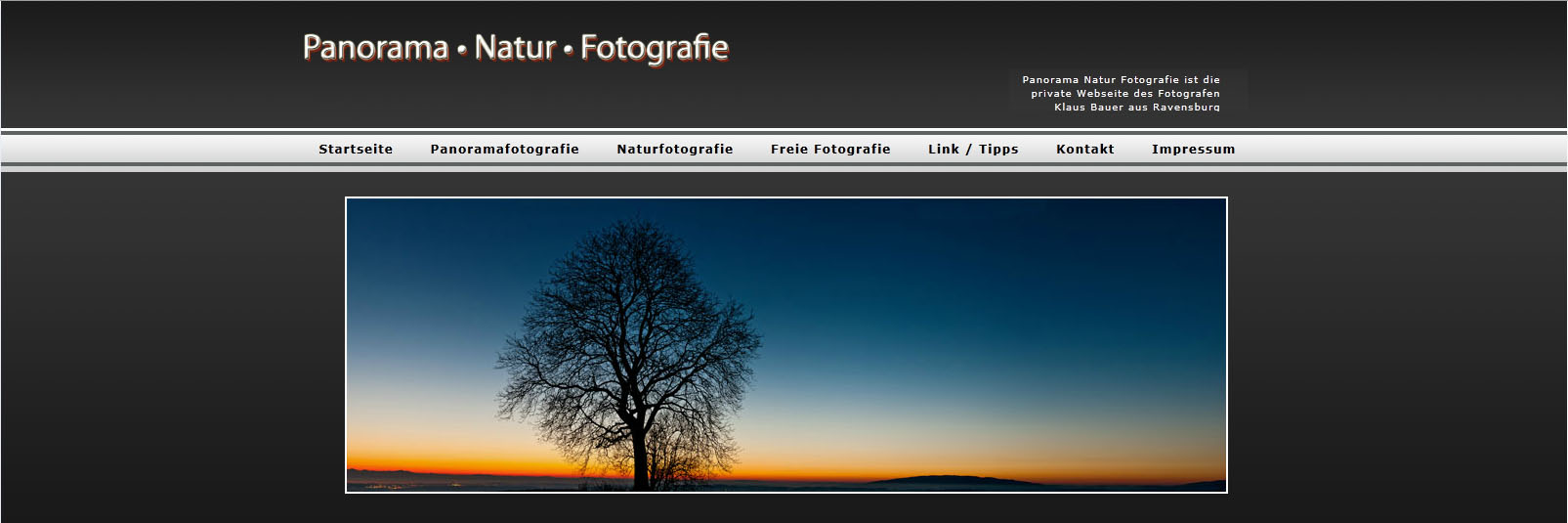
Task: Select Naturfotografie in the navigation bar
Action: click(x=674, y=150)
